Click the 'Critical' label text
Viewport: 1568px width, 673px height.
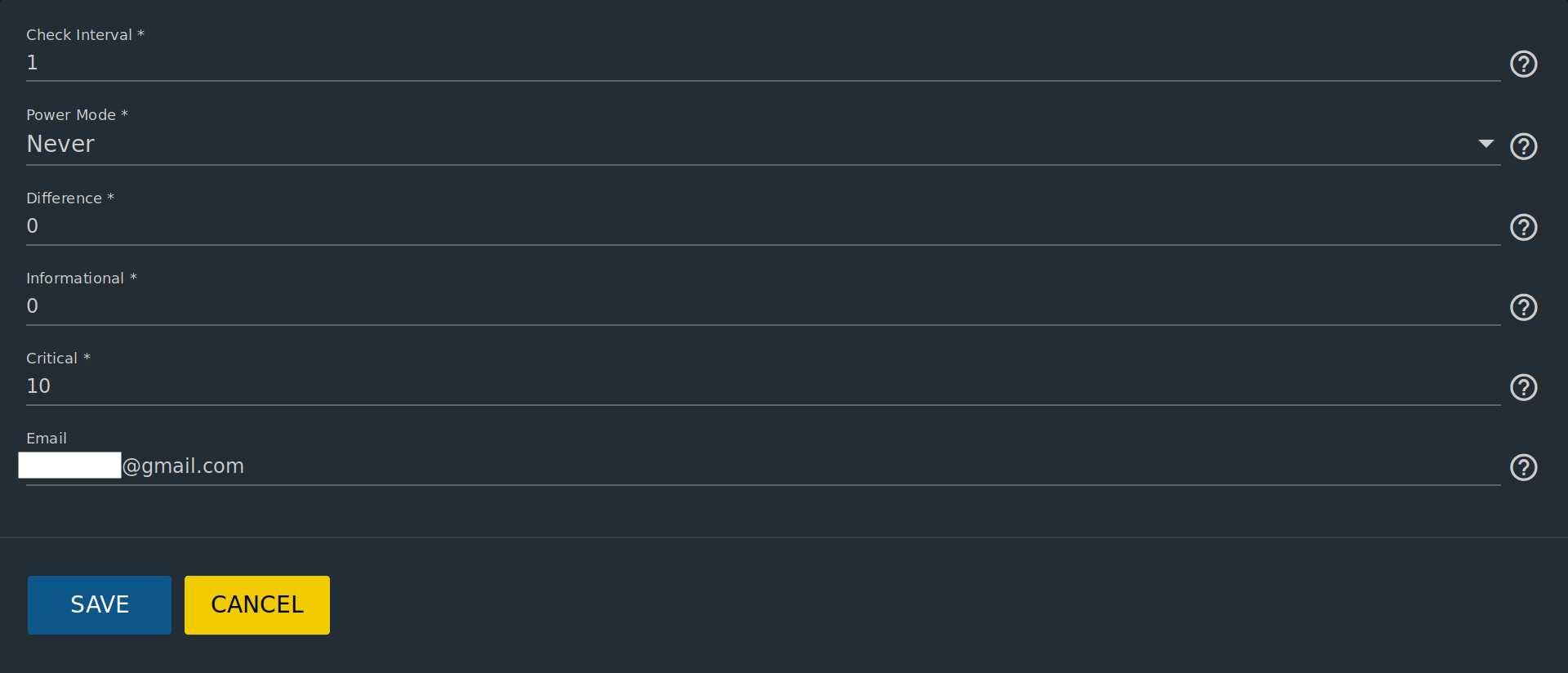(x=51, y=359)
